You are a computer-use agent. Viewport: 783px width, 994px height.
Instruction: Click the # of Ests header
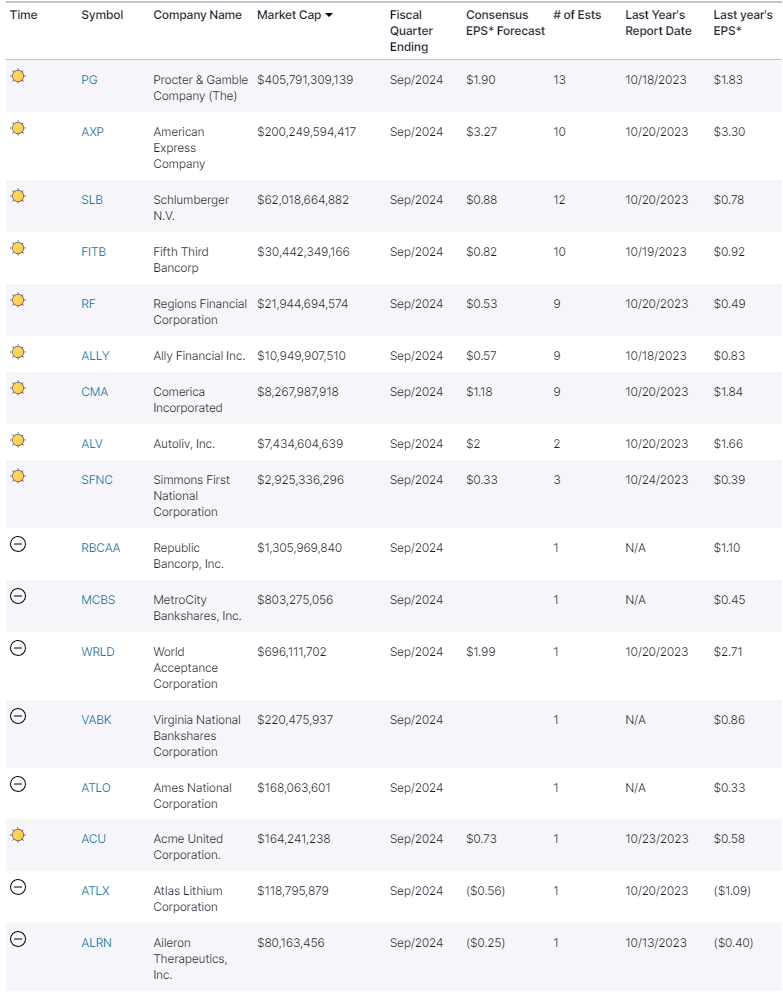click(x=577, y=15)
